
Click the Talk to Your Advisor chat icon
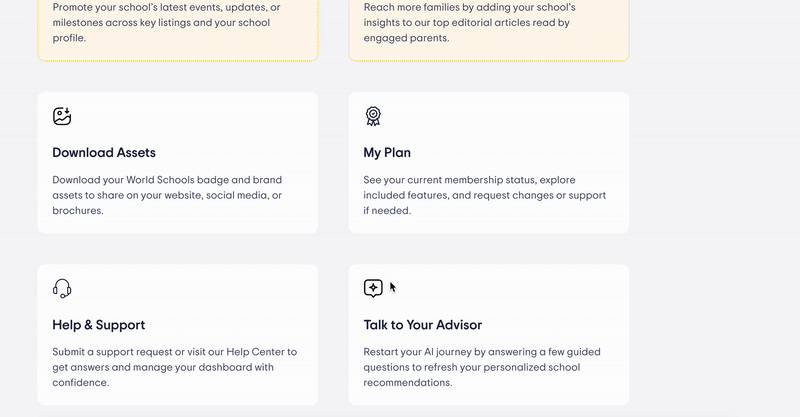(373, 289)
